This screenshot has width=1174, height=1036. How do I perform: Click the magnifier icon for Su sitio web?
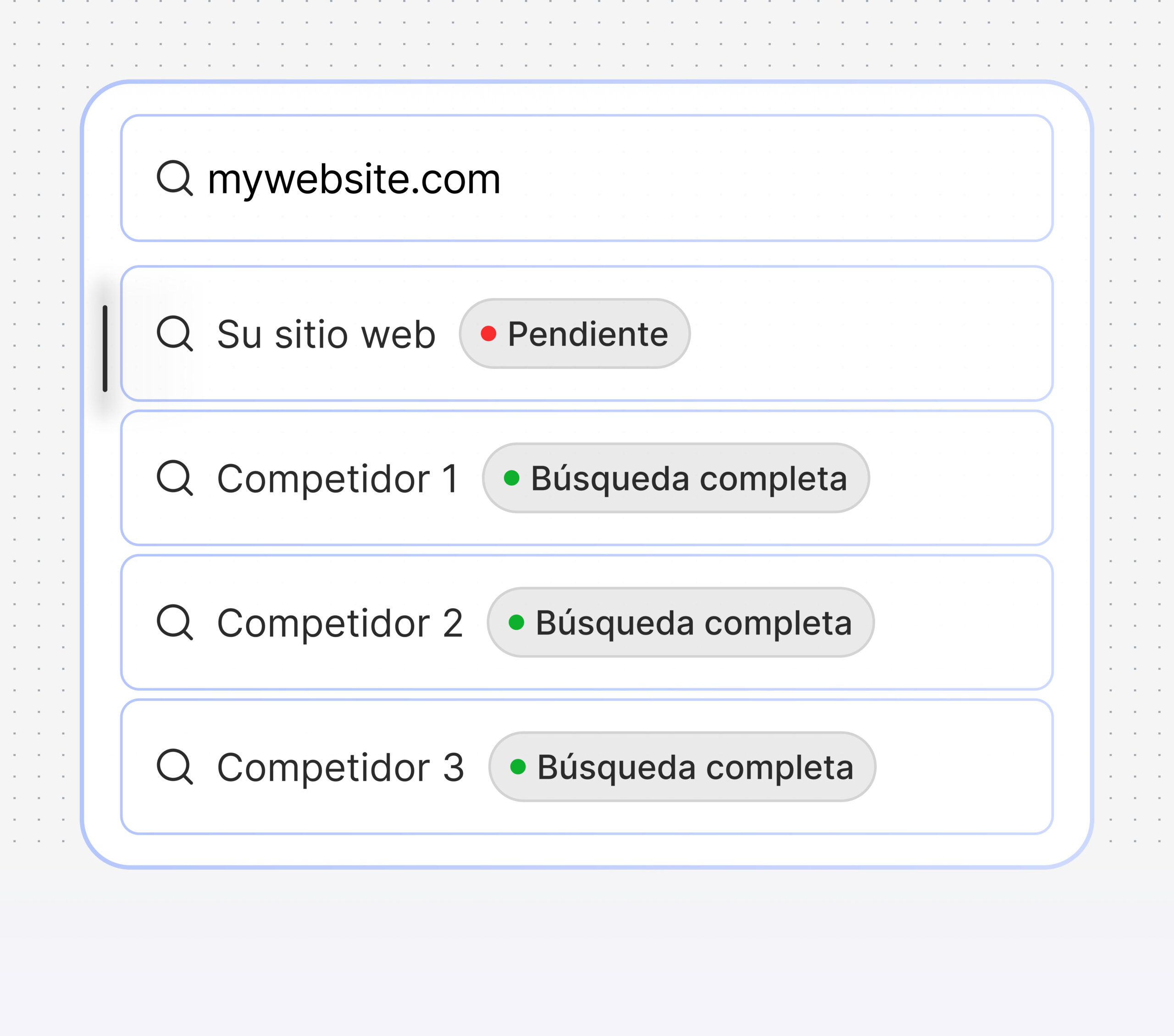[x=175, y=333]
